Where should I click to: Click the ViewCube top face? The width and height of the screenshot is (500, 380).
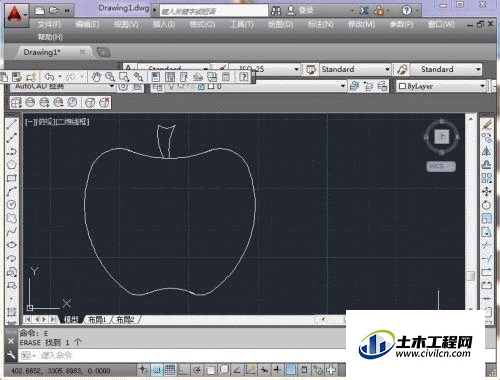click(442, 137)
